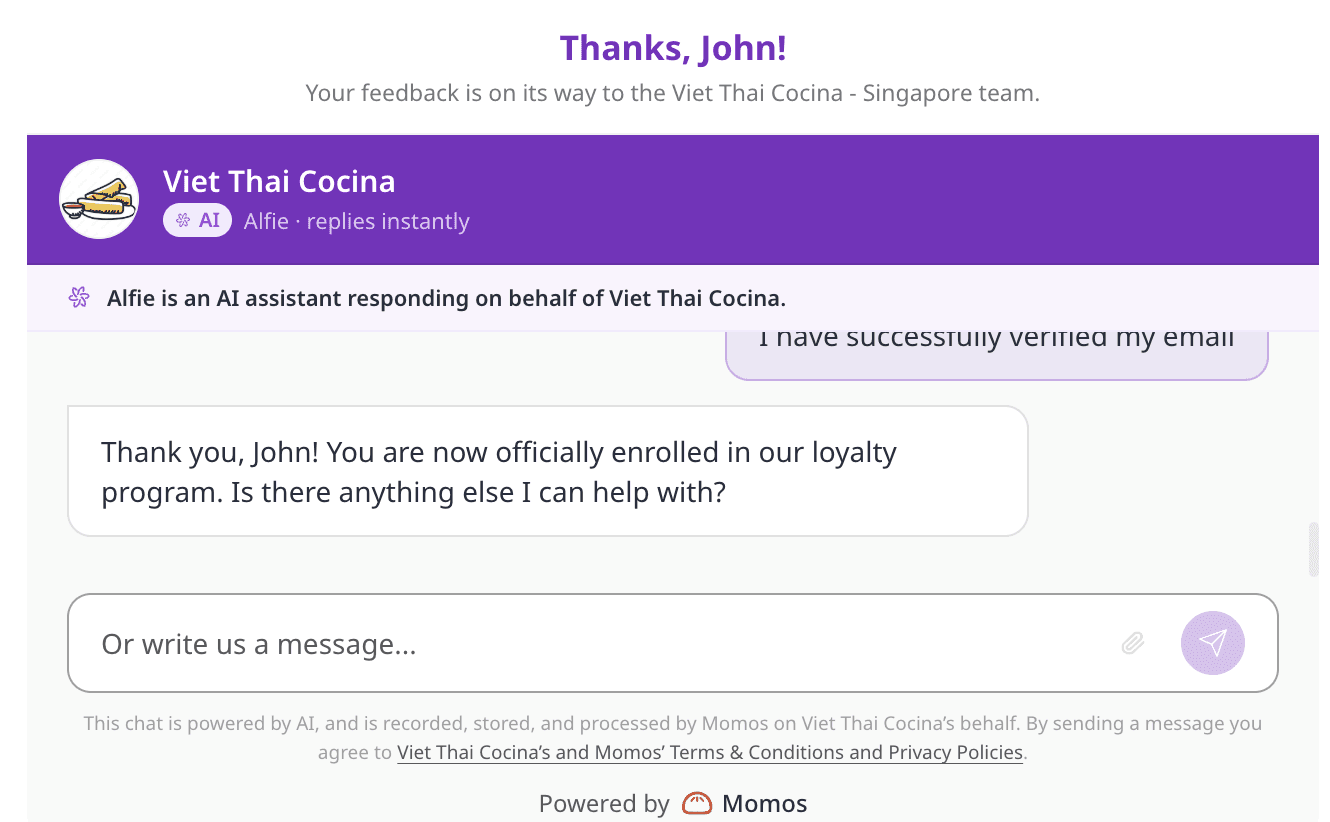Click Alfie's loyalty program enrollment reply bubble
1330x822 pixels.
(547, 471)
